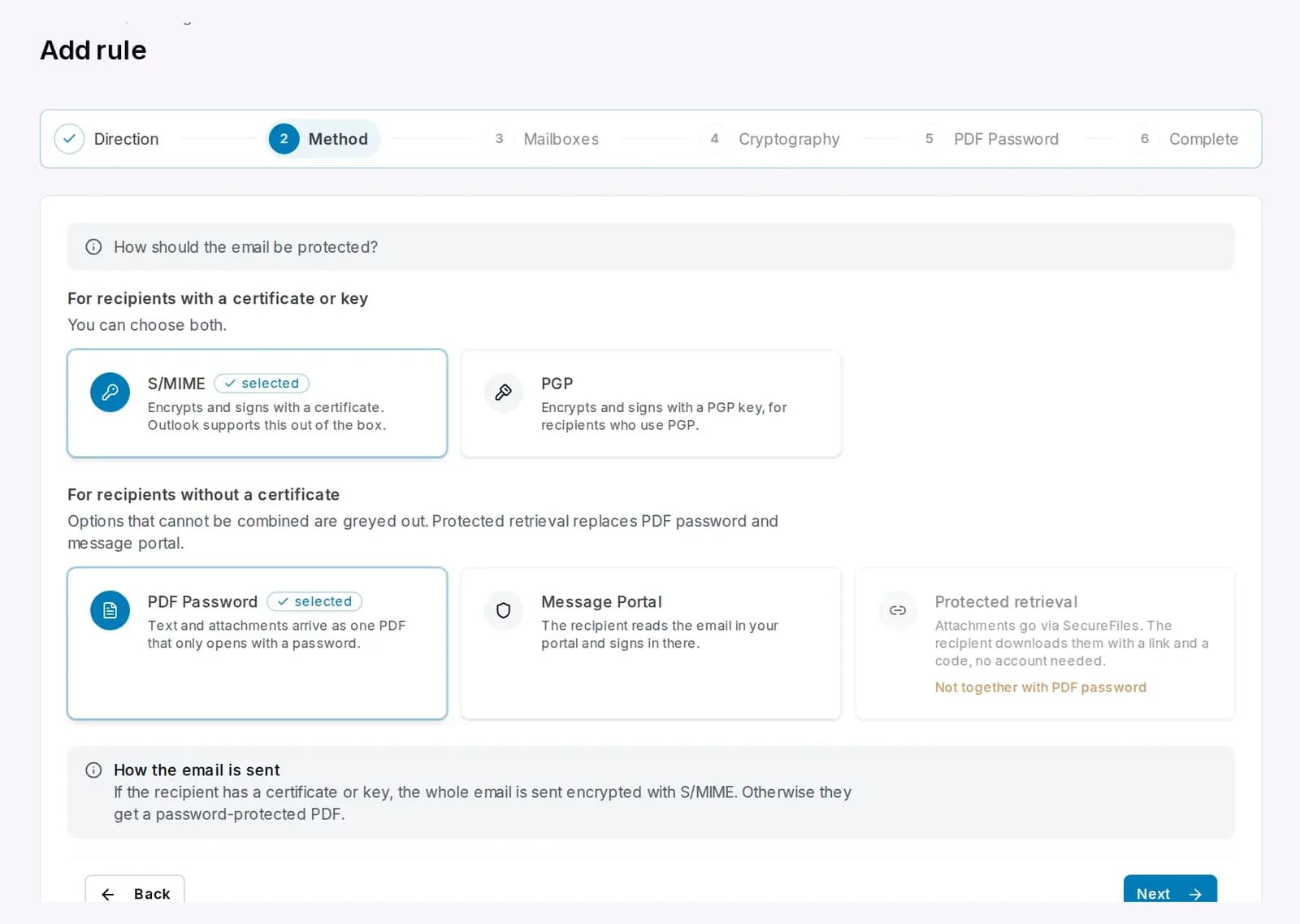Deselect the PDF Password option card
The image size is (1300, 924).
(x=257, y=643)
